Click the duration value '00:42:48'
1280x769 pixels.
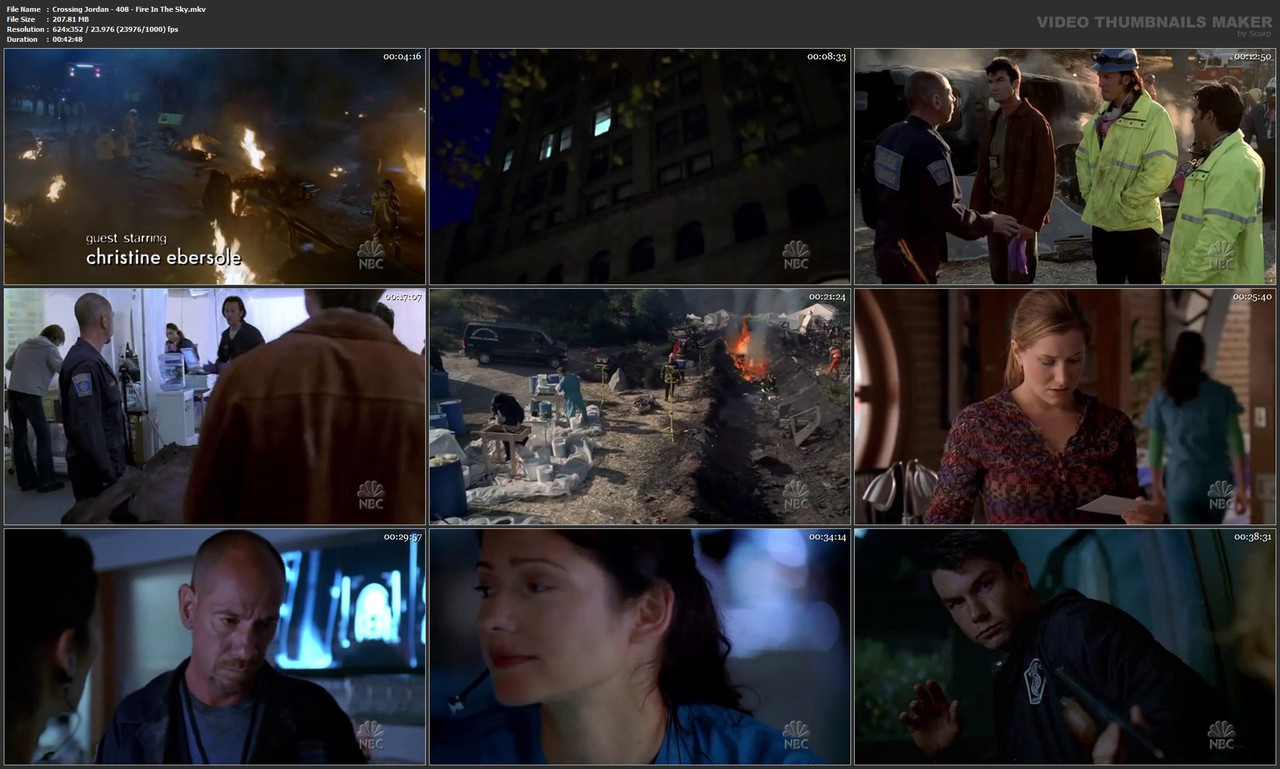pyautogui.click(x=69, y=39)
